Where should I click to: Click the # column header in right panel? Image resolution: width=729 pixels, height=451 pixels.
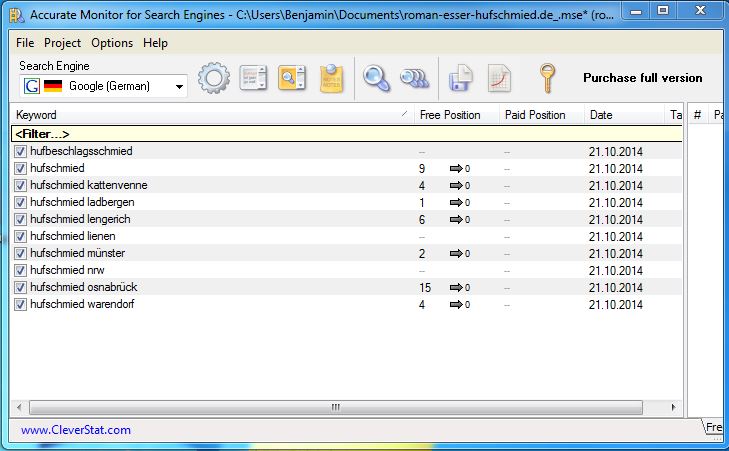point(697,115)
